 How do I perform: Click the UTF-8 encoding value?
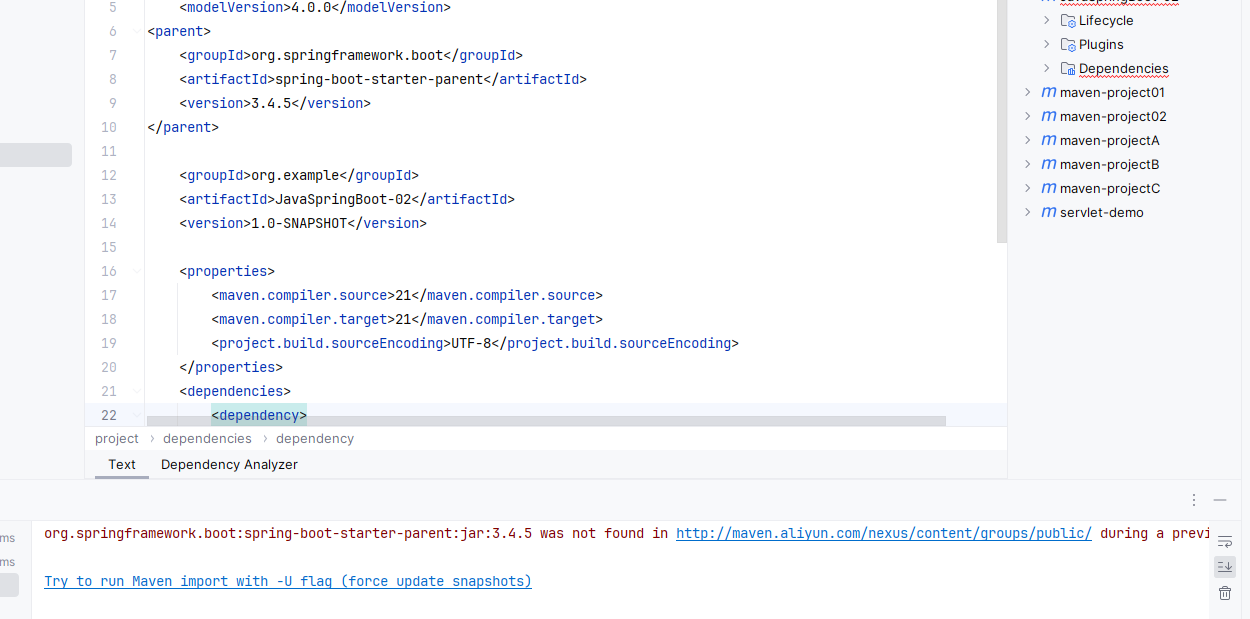[471, 343]
